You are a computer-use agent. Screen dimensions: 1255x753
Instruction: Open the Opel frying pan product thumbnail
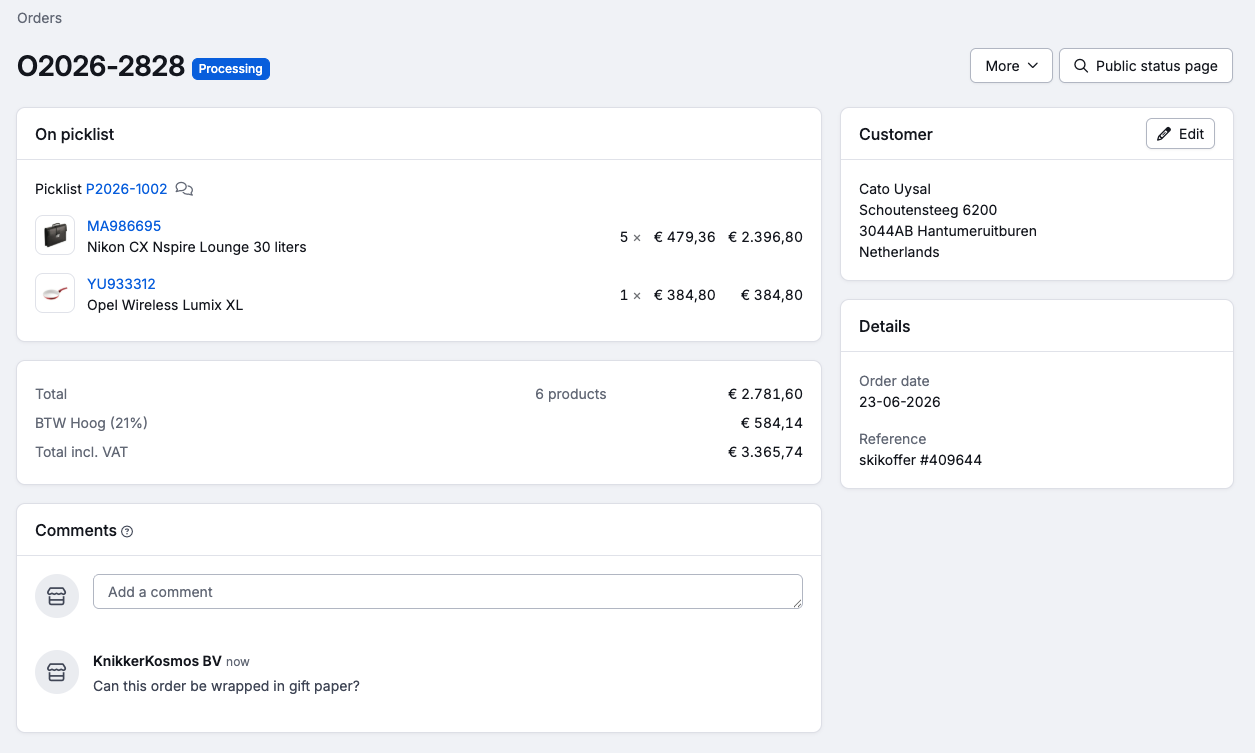55,293
